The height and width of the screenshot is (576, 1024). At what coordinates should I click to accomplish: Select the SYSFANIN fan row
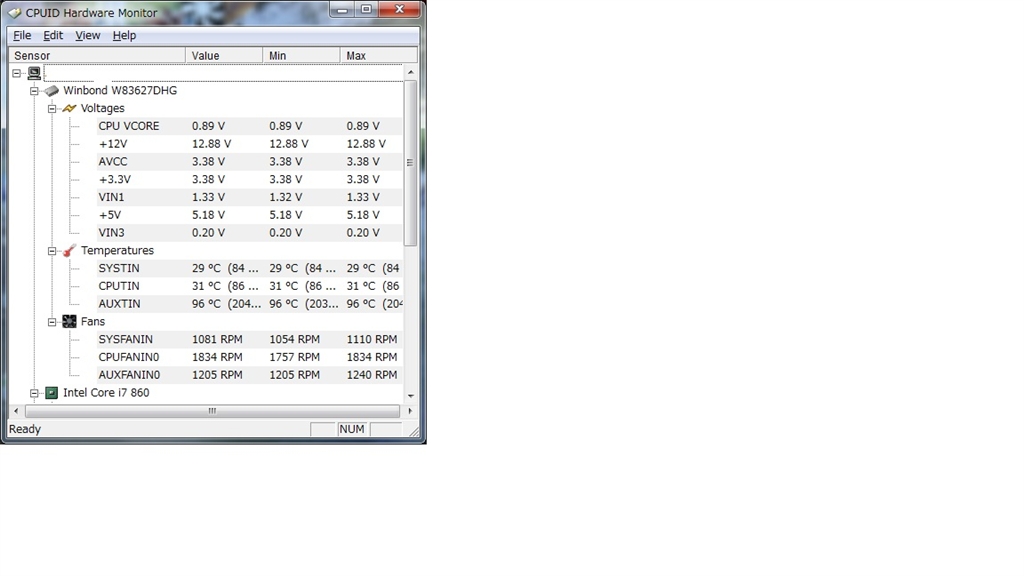(249, 340)
